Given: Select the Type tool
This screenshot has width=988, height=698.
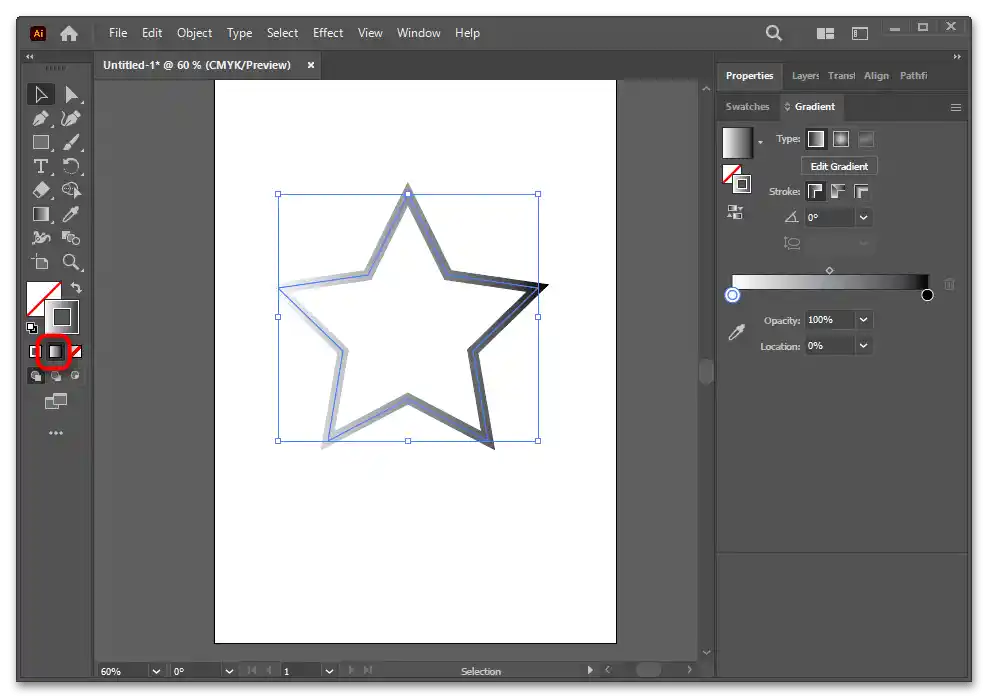Looking at the screenshot, I should click(x=41, y=166).
